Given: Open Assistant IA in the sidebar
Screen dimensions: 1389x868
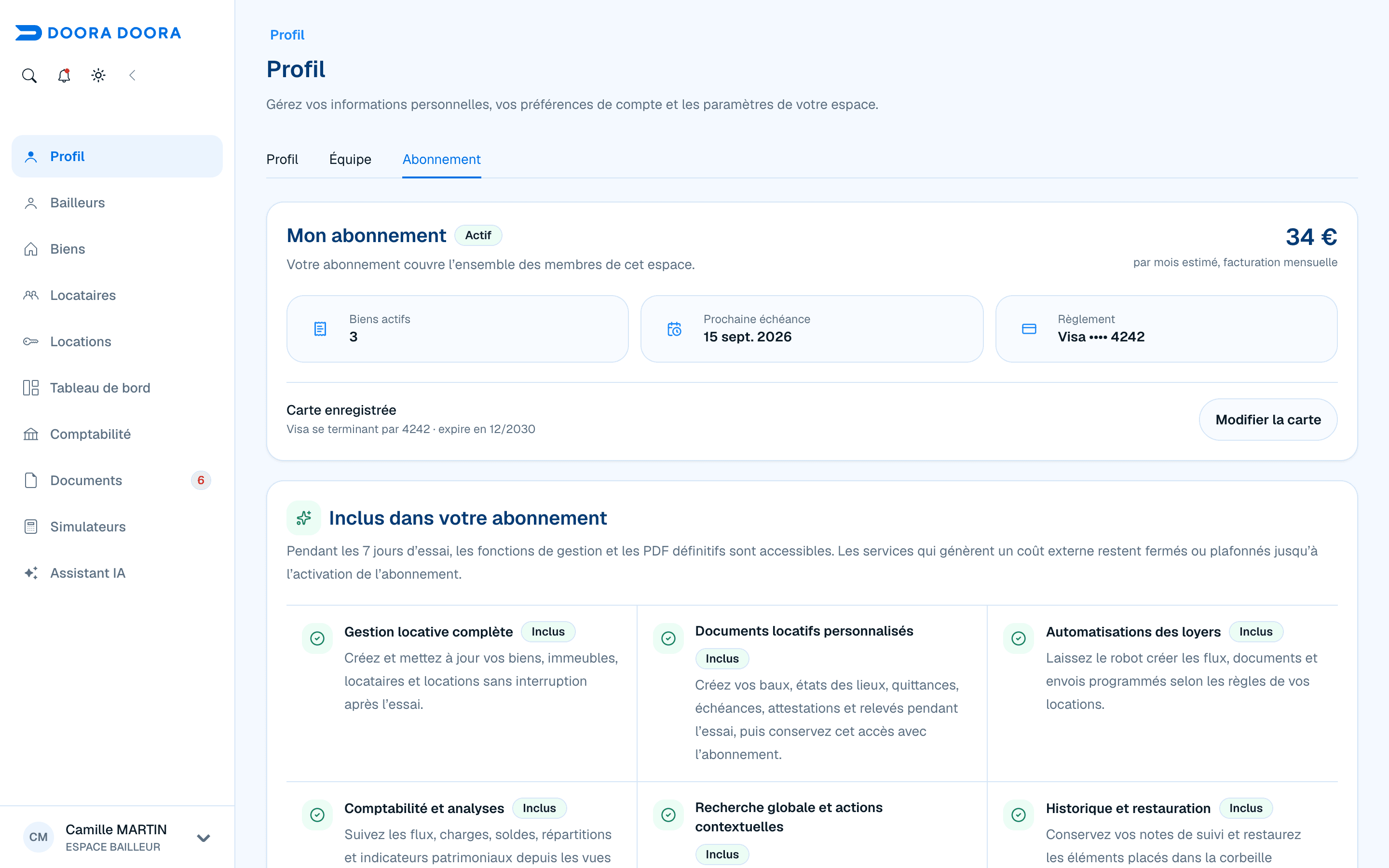Looking at the screenshot, I should click(117, 573).
